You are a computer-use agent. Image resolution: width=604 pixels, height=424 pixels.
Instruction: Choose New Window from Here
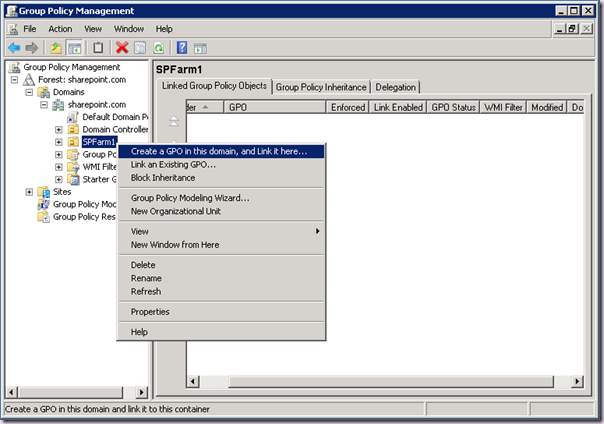[x=221, y=245]
